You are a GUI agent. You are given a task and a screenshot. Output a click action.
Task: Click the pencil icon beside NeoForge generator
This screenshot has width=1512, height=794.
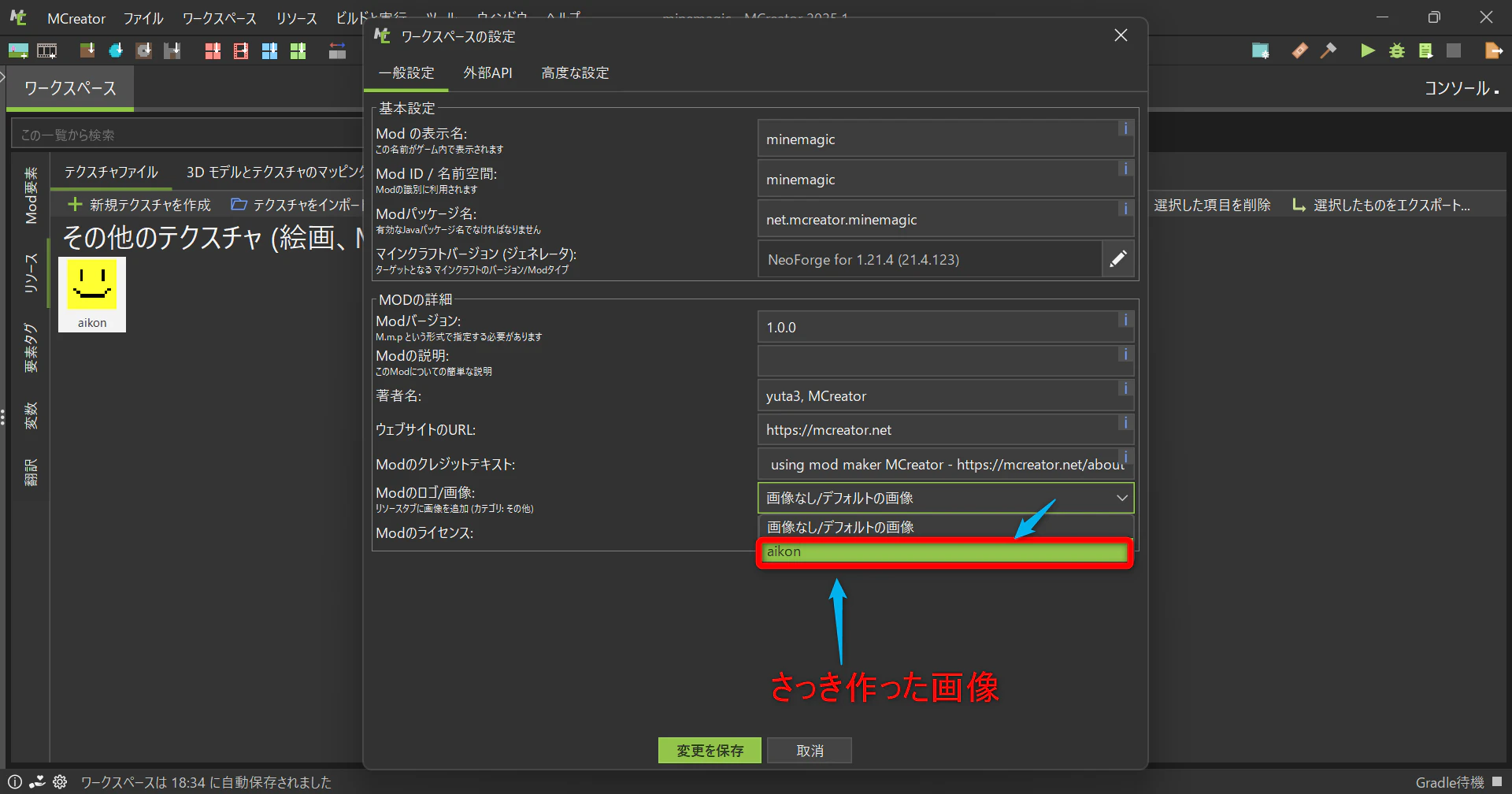point(1117,259)
